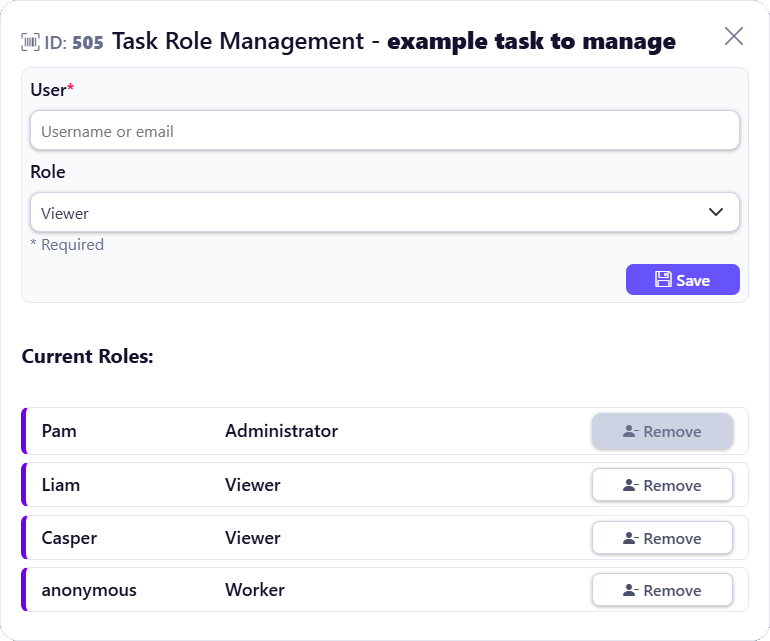The height and width of the screenshot is (641, 770).
Task: Click the '* Required' note
Action: [x=67, y=244]
